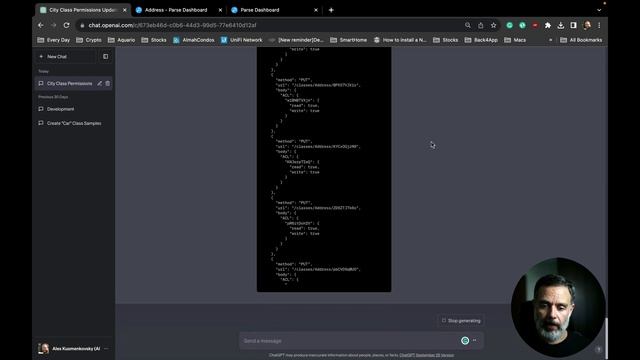The width and height of the screenshot is (640, 360).
Task: Go forward to the next page
Action: click(x=53, y=25)
